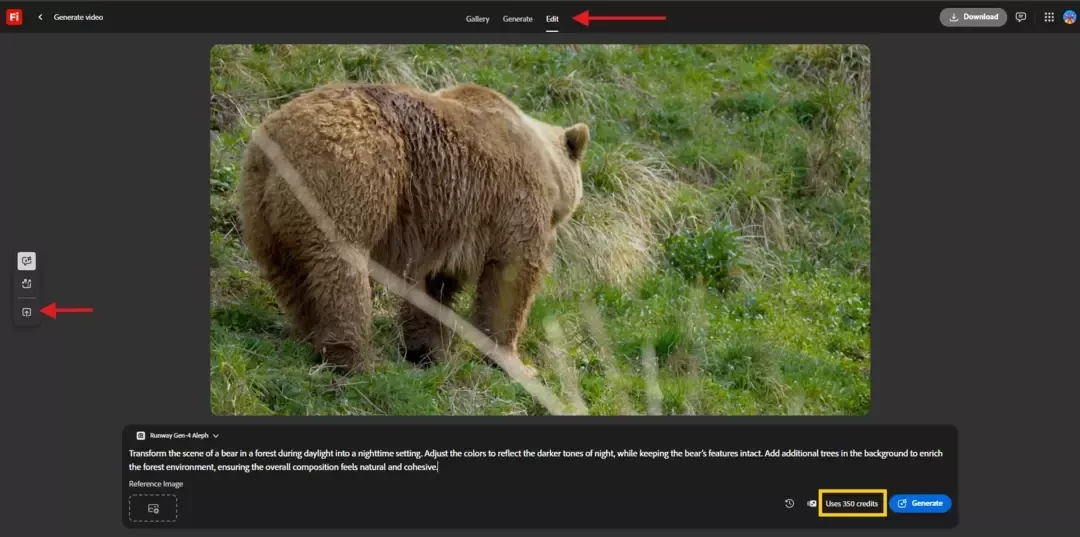Click the bear video preview

click(540, 230)
